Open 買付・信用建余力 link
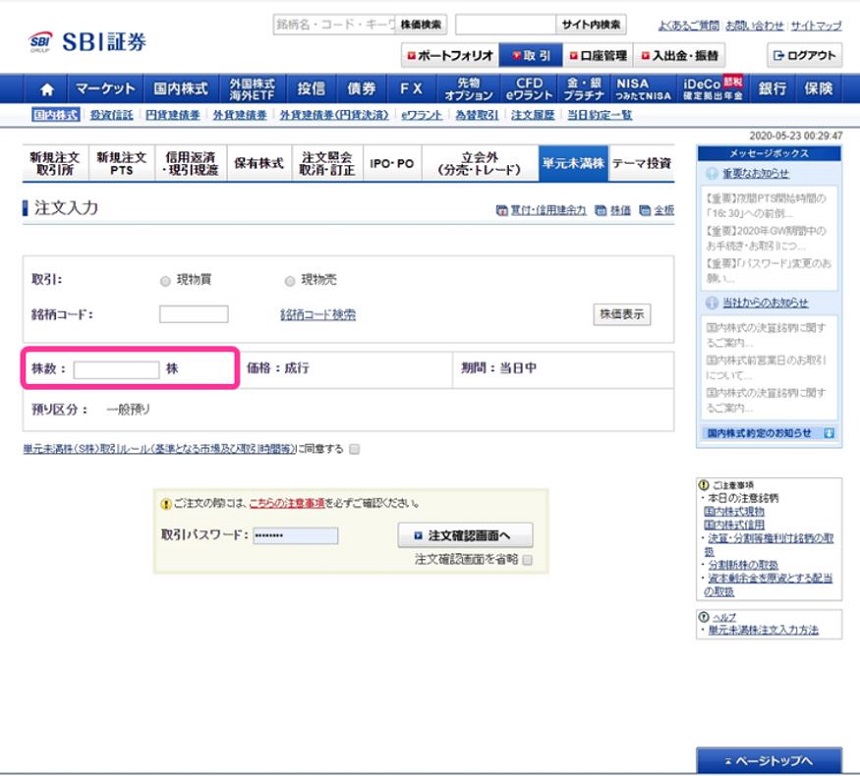860x776 pixels. pyautogui.click(x=541, y=210)
